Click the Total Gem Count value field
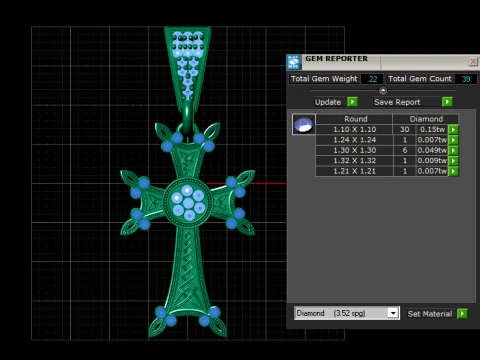Screen dimensions: 480x360 click(x=466, y=79)
